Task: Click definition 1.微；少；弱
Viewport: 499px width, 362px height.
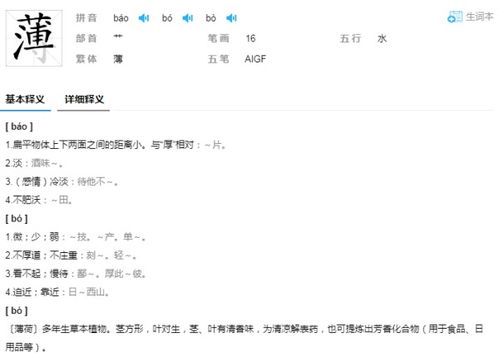Action: 75,237
